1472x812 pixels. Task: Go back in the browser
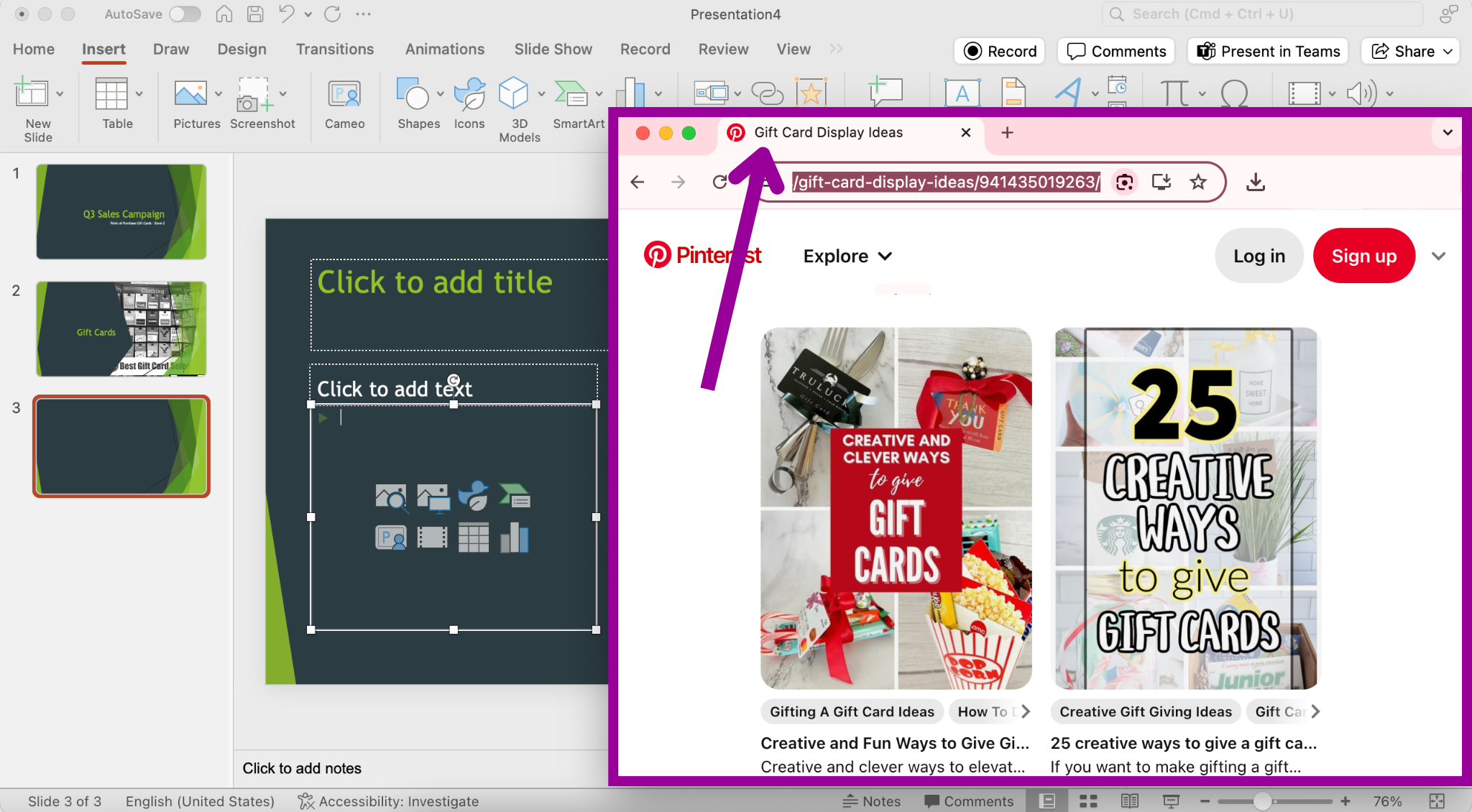[x=637, y=182]
